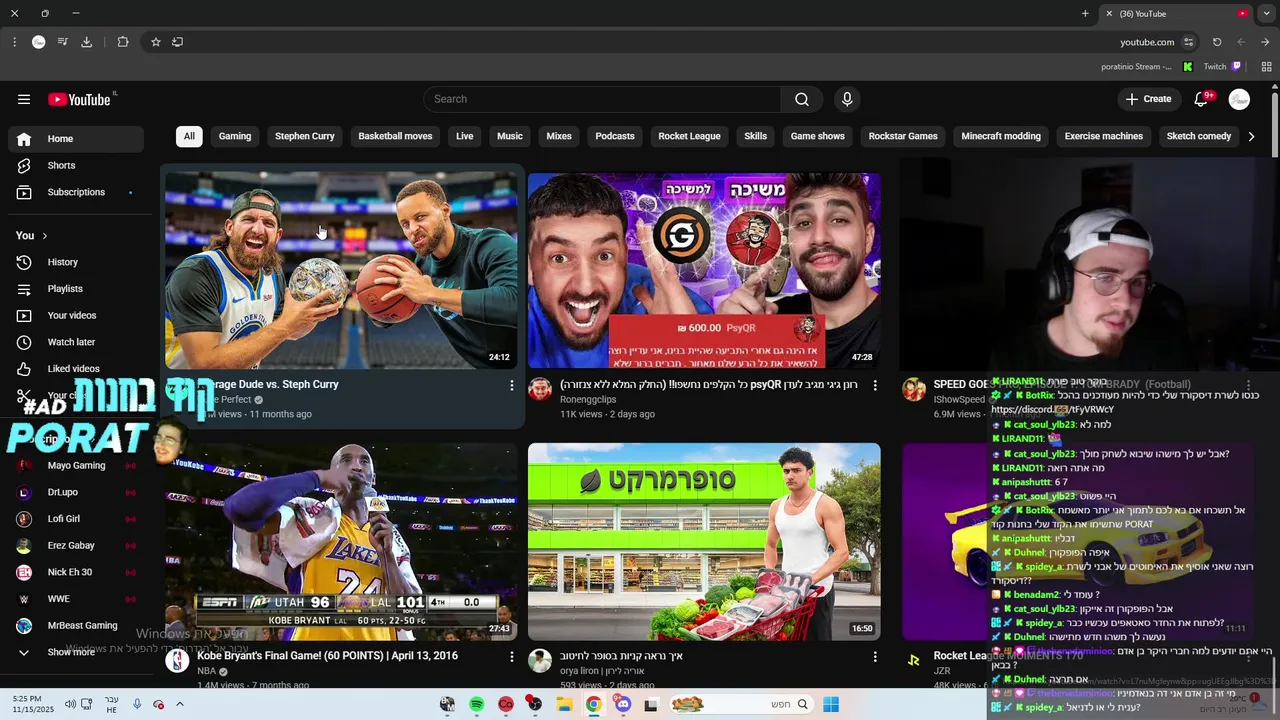Expand Show more subscriptions
This screenshot has width=1280, height=720.
pos(72,652)
